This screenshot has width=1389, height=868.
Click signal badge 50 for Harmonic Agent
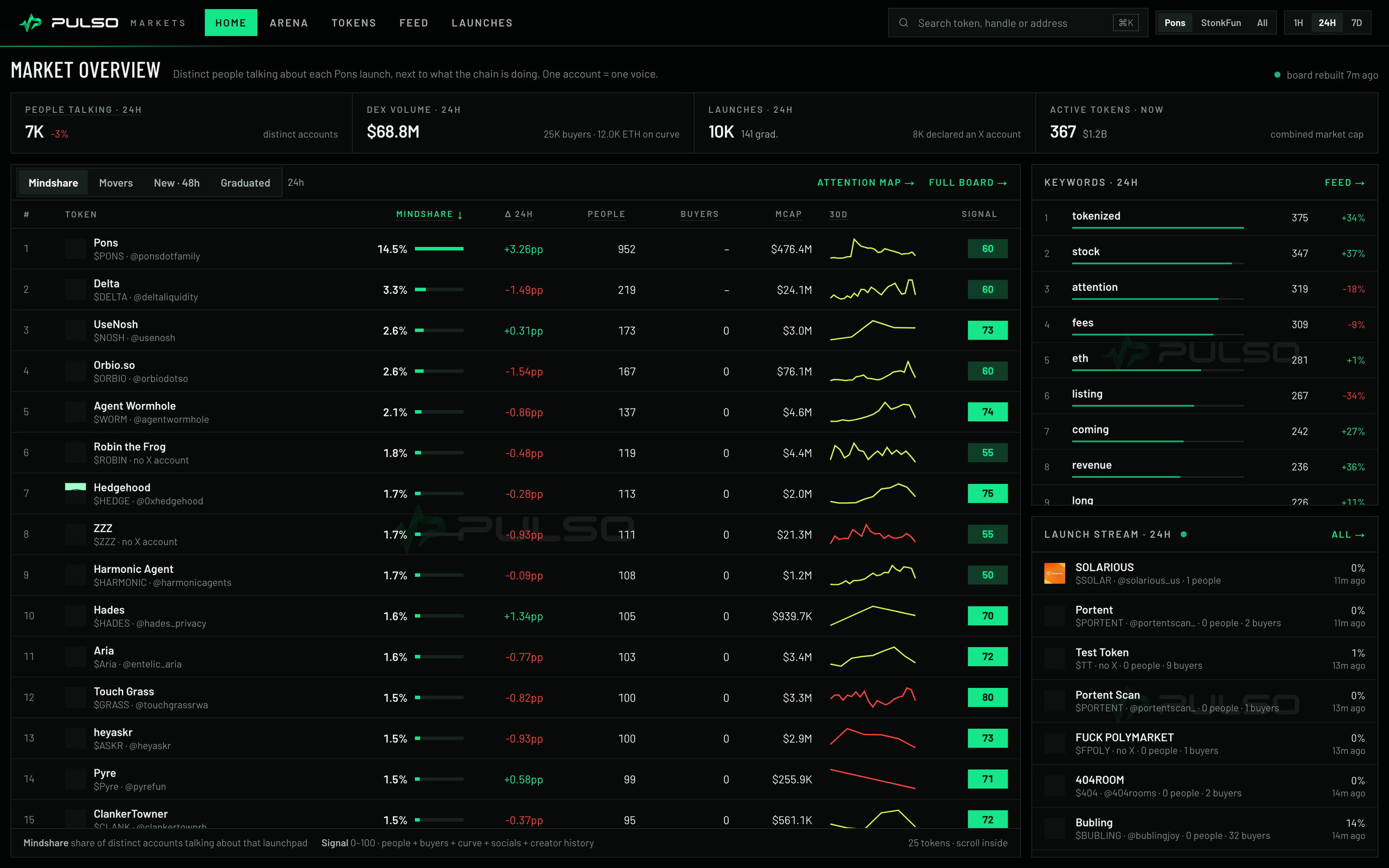tap(987, 575)
